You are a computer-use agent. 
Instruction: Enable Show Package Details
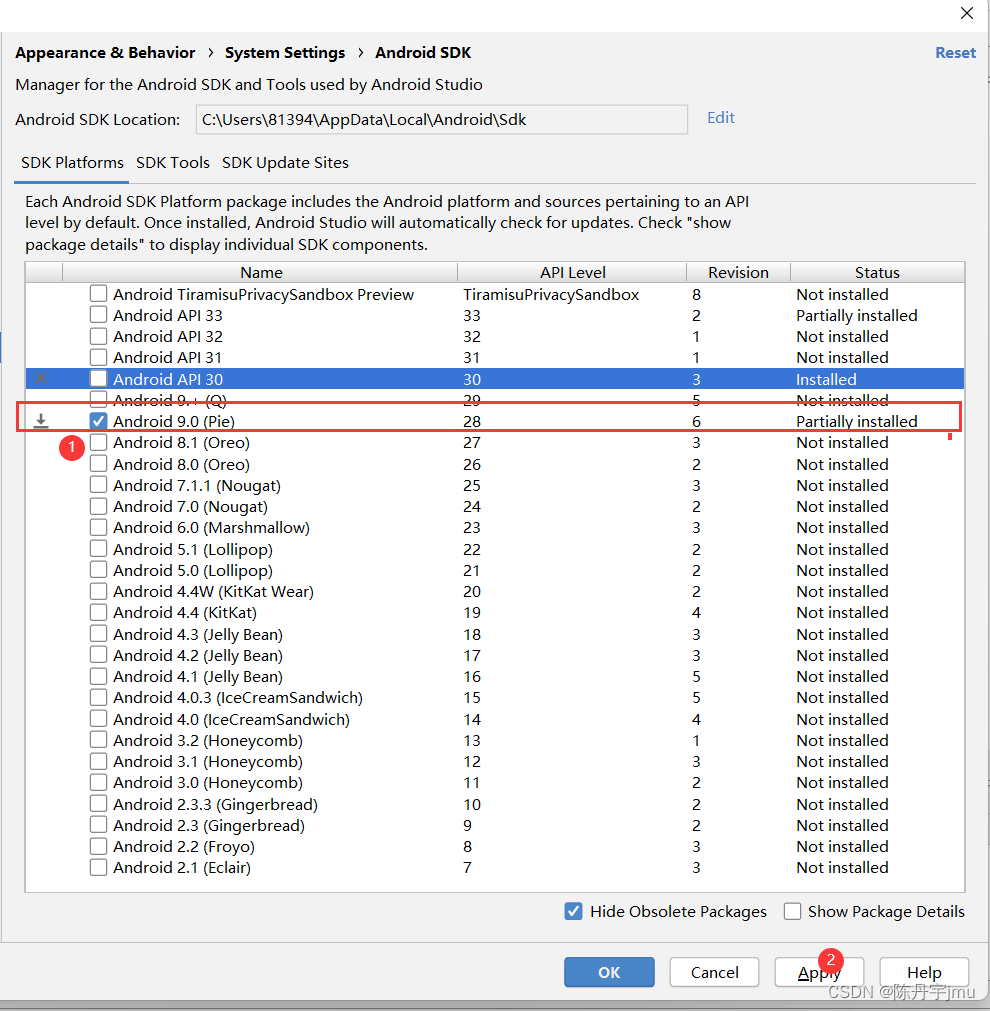[792, 911]
